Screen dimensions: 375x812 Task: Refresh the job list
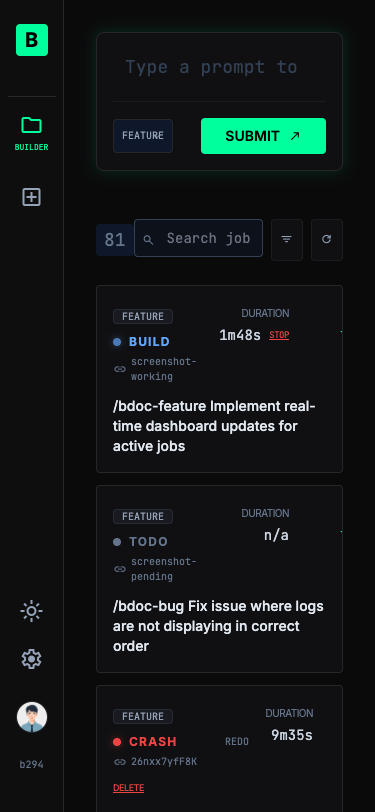click(327, 240)
